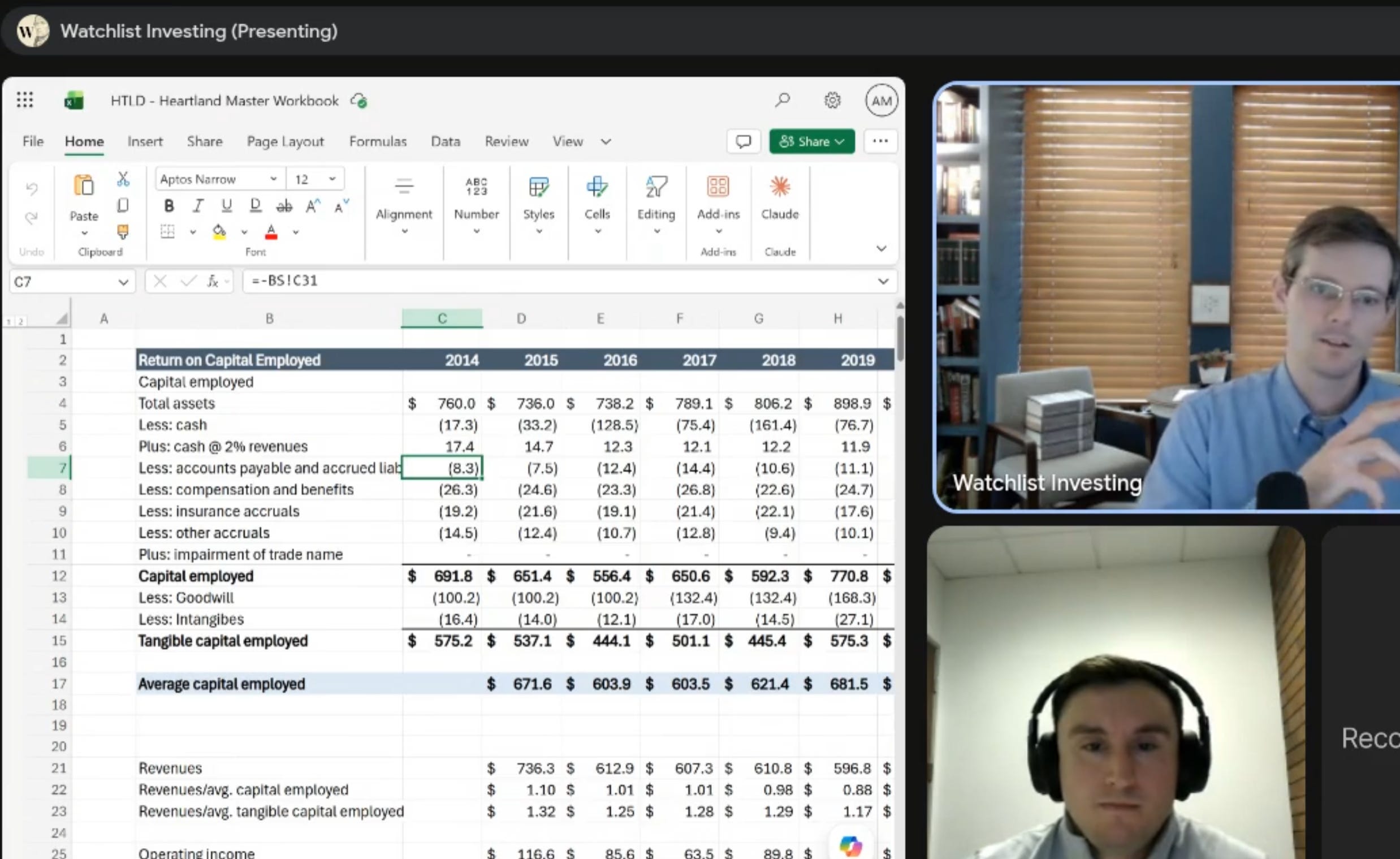The image size is (1400, 859).
Task: Open the comments pane
Action: click(743, 141)
